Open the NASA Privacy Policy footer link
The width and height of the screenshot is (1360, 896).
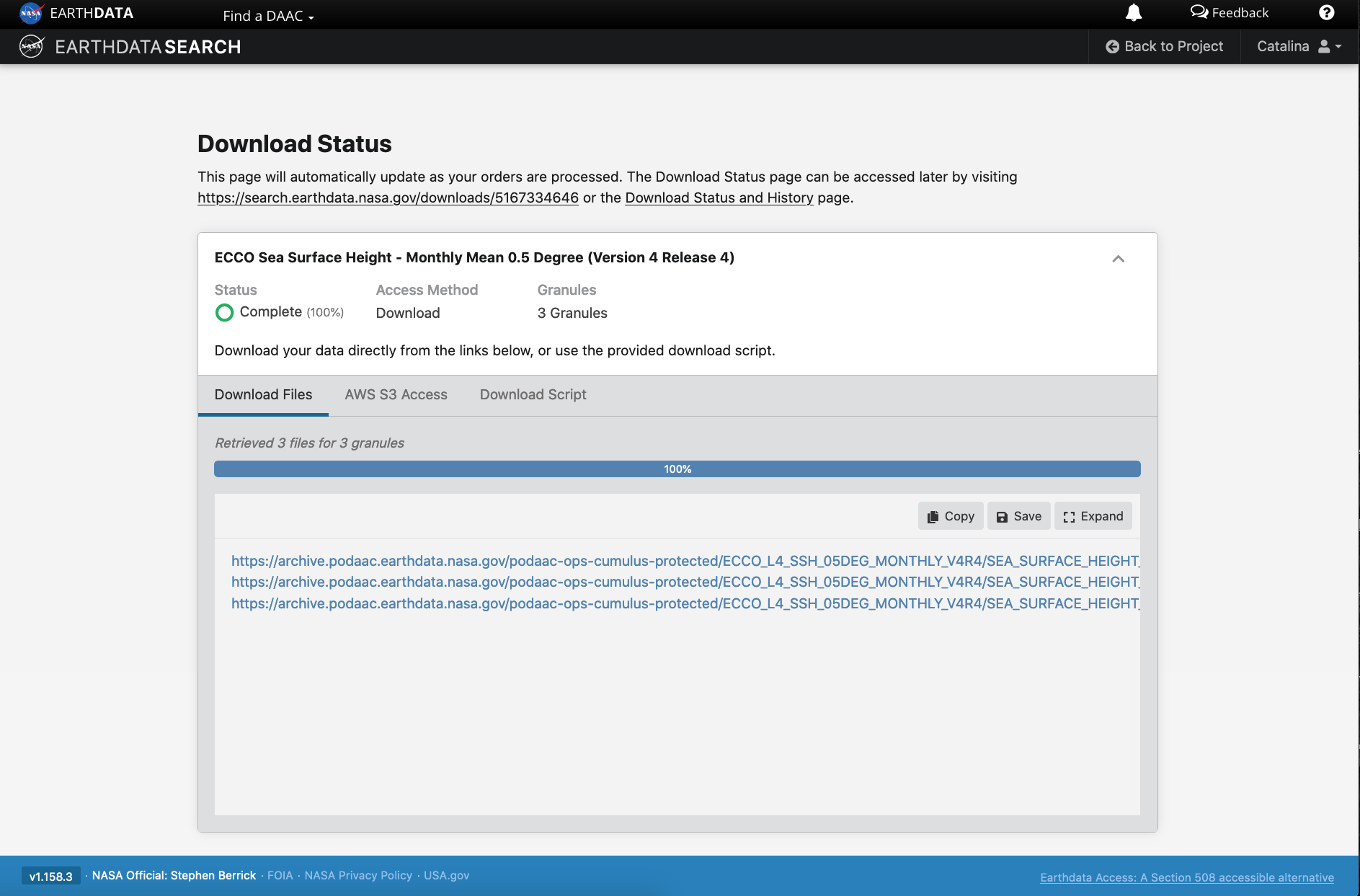coord(358,876)
